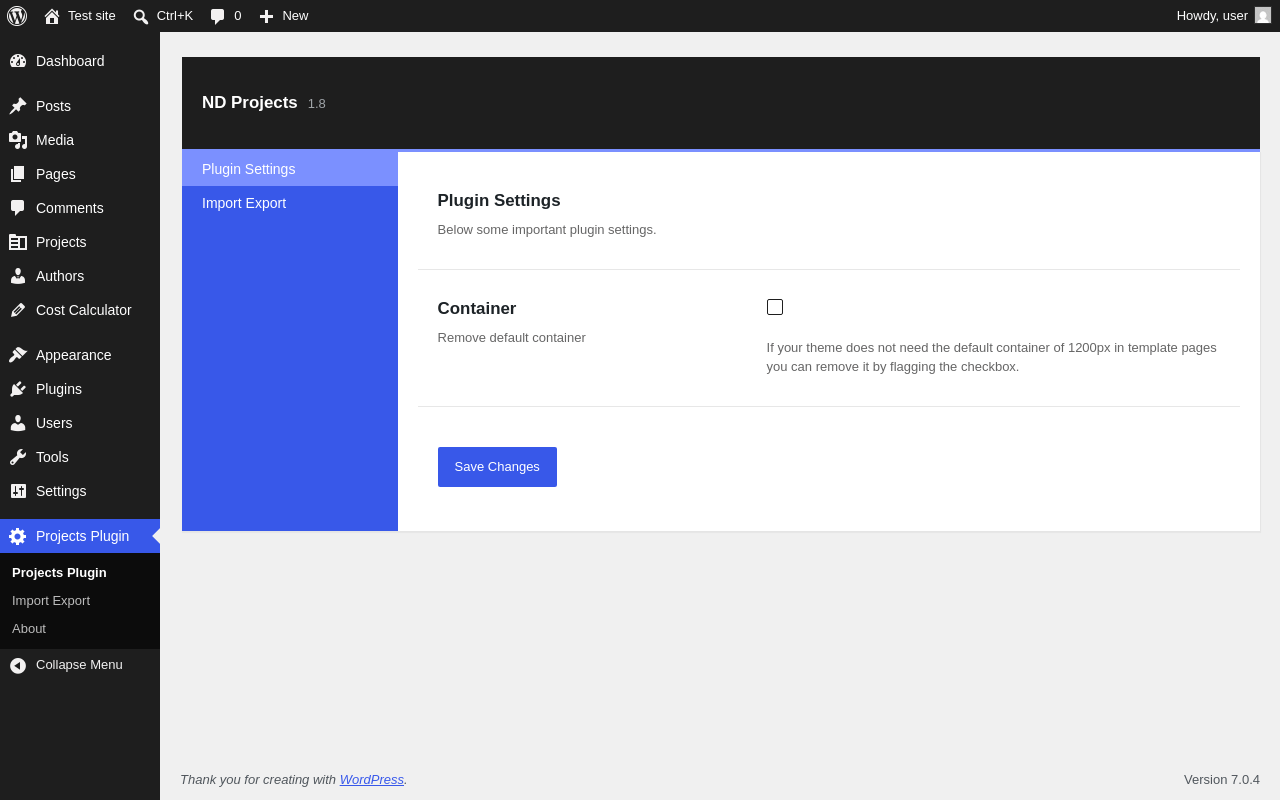The width and height of the screenshot is (1280, 800).
Task: Click Below some important plugin settings text
Action: point(547,230)
